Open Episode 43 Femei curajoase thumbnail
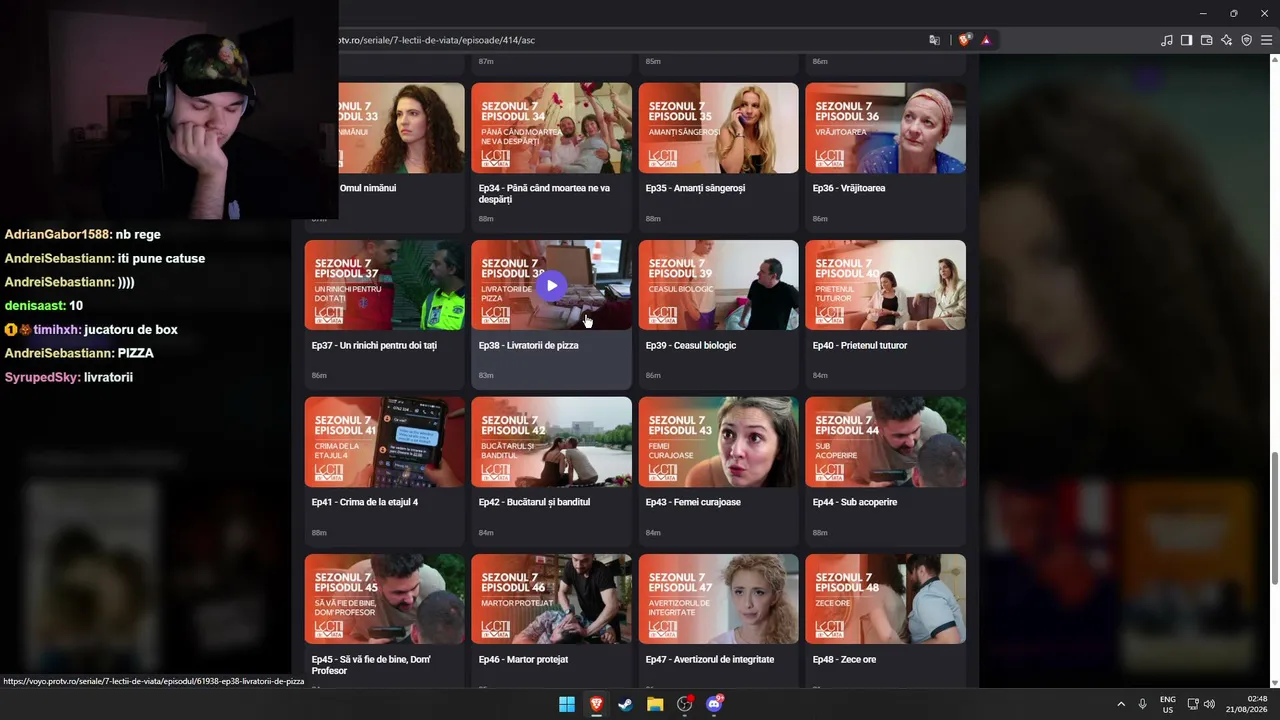This screenshot has width=1280, height=720. [x=718, y=442]
